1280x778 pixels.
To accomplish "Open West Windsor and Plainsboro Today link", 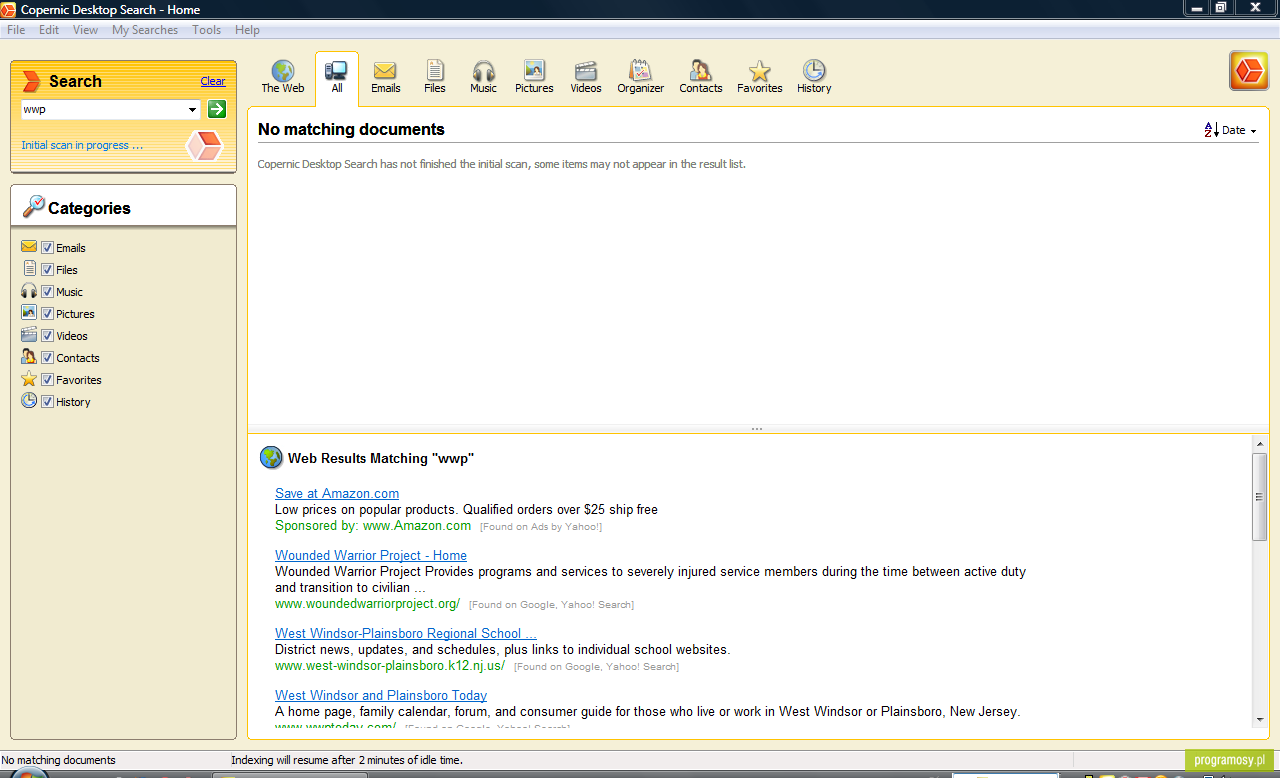I will (381, 695).
